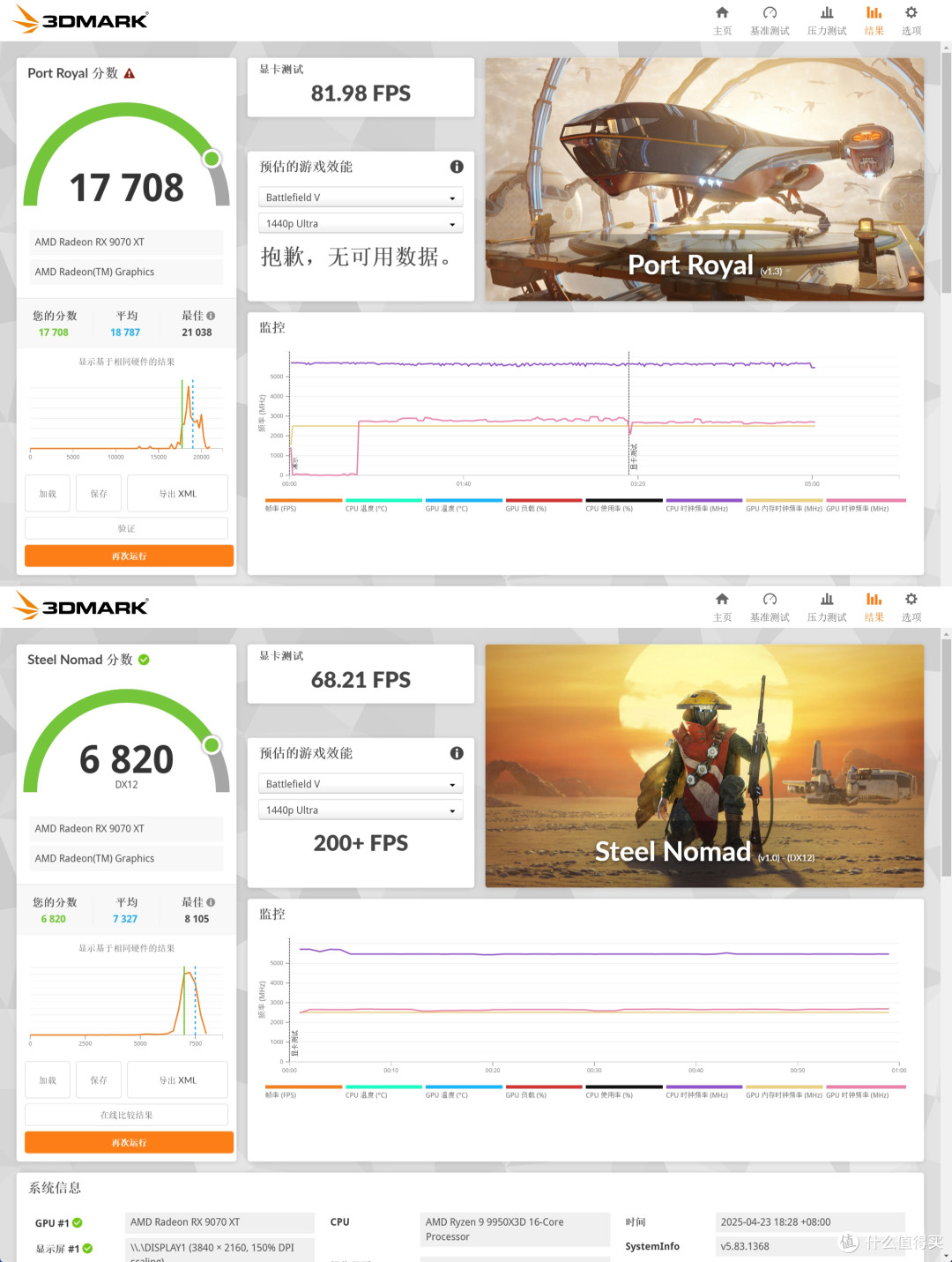Image resolution: width=952 pixels, height=1262 pixels.
Task: Switch to 基准测试 label in Steel Nomad window
Action: pyautogui.click(x=770, y=617)
